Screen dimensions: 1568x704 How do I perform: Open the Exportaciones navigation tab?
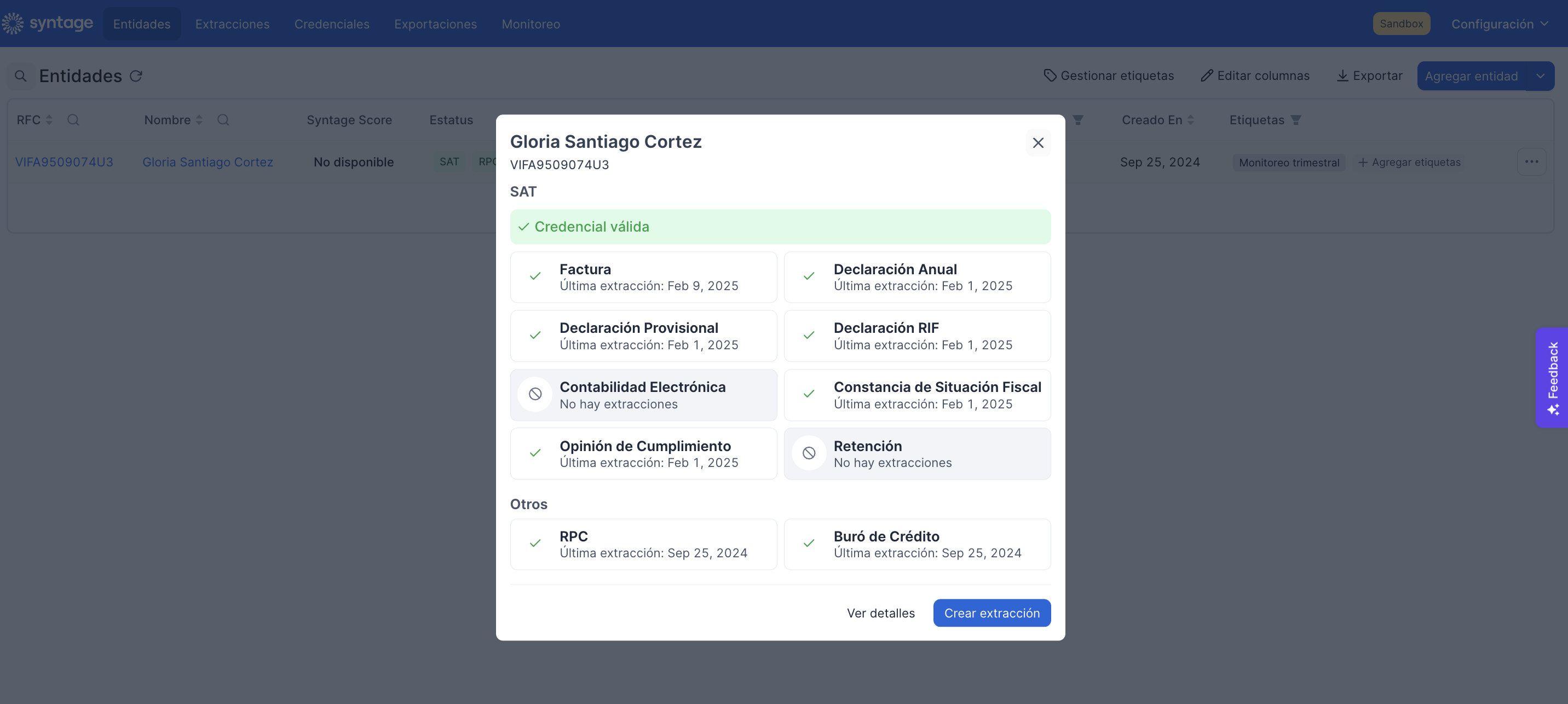435,24
